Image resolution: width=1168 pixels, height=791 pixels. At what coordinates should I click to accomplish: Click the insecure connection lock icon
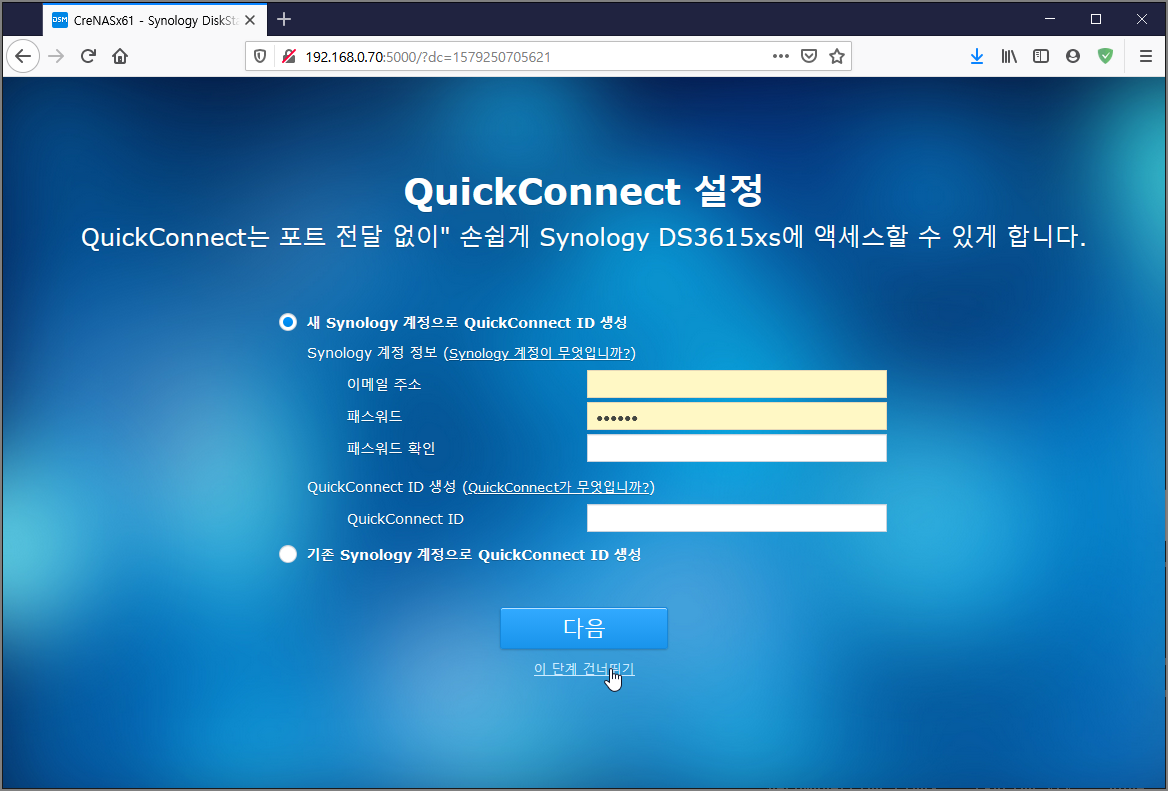(289, 57)
